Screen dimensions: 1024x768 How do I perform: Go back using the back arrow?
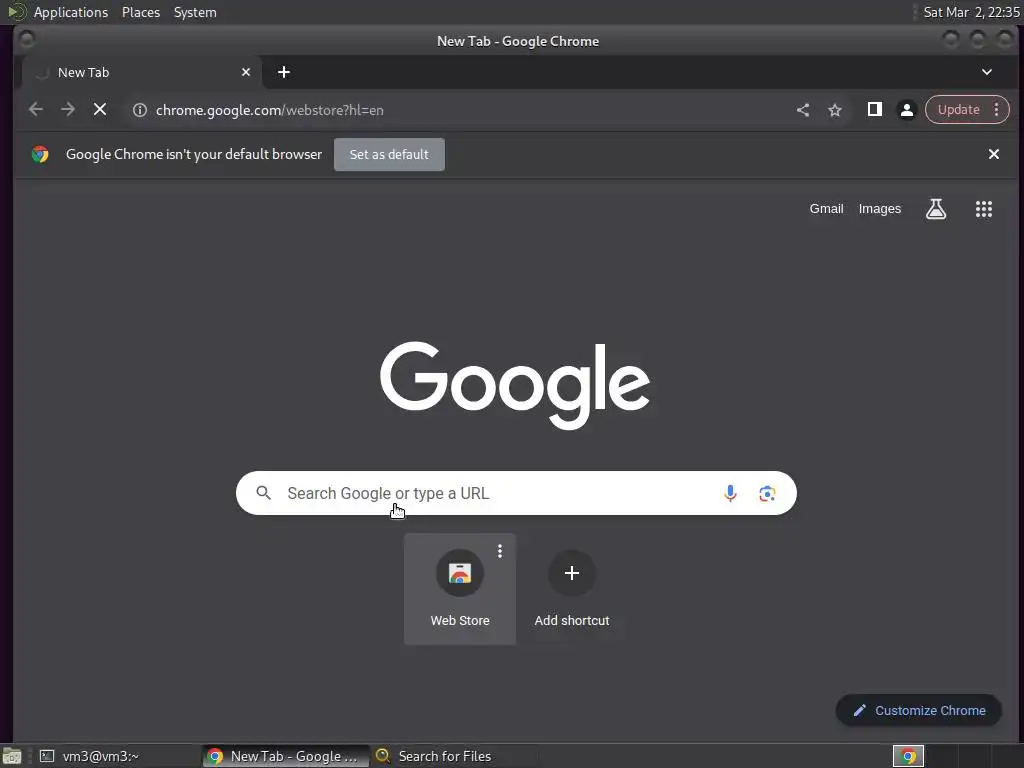[x=36, y=110]
